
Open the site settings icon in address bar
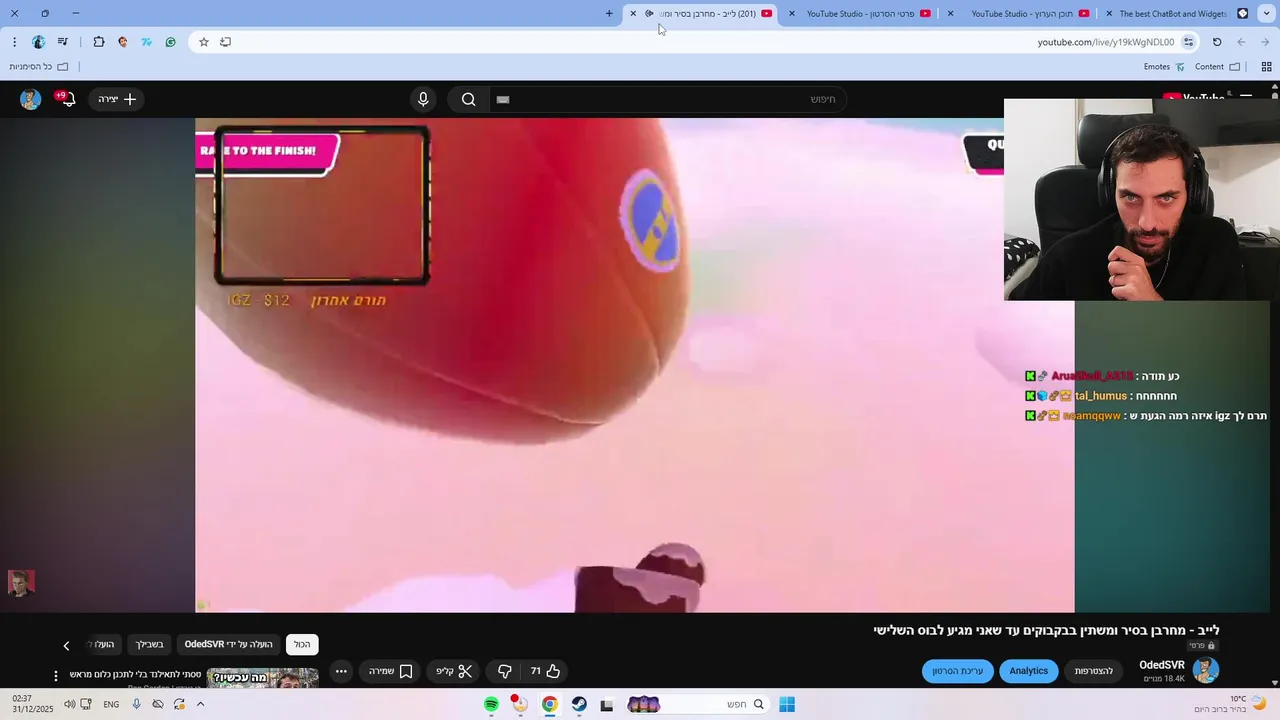[x=1188, y=42]
